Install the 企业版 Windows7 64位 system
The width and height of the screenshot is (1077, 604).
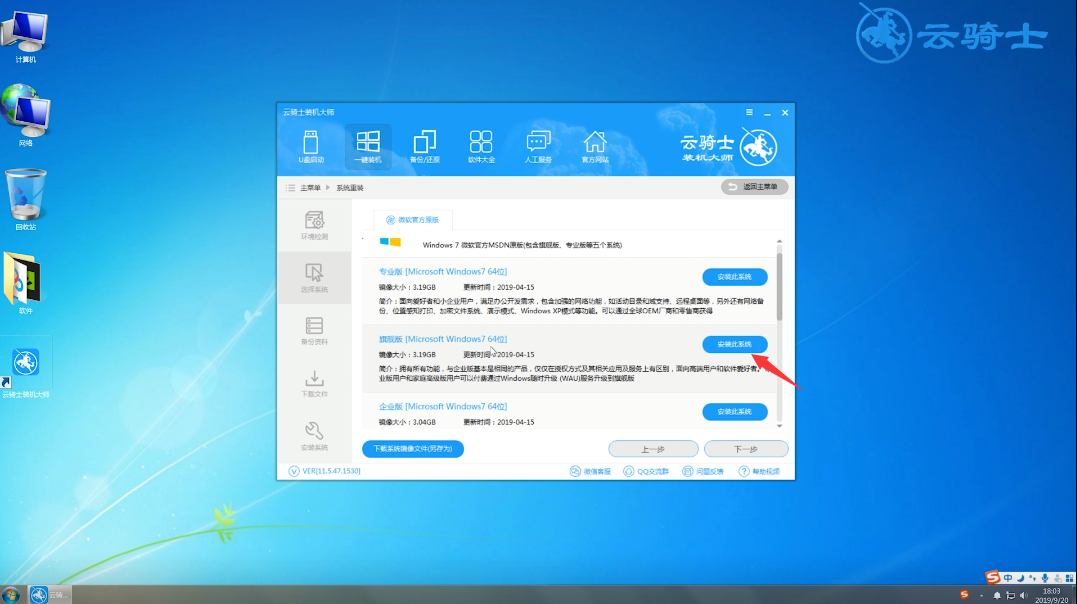(734, 412)
